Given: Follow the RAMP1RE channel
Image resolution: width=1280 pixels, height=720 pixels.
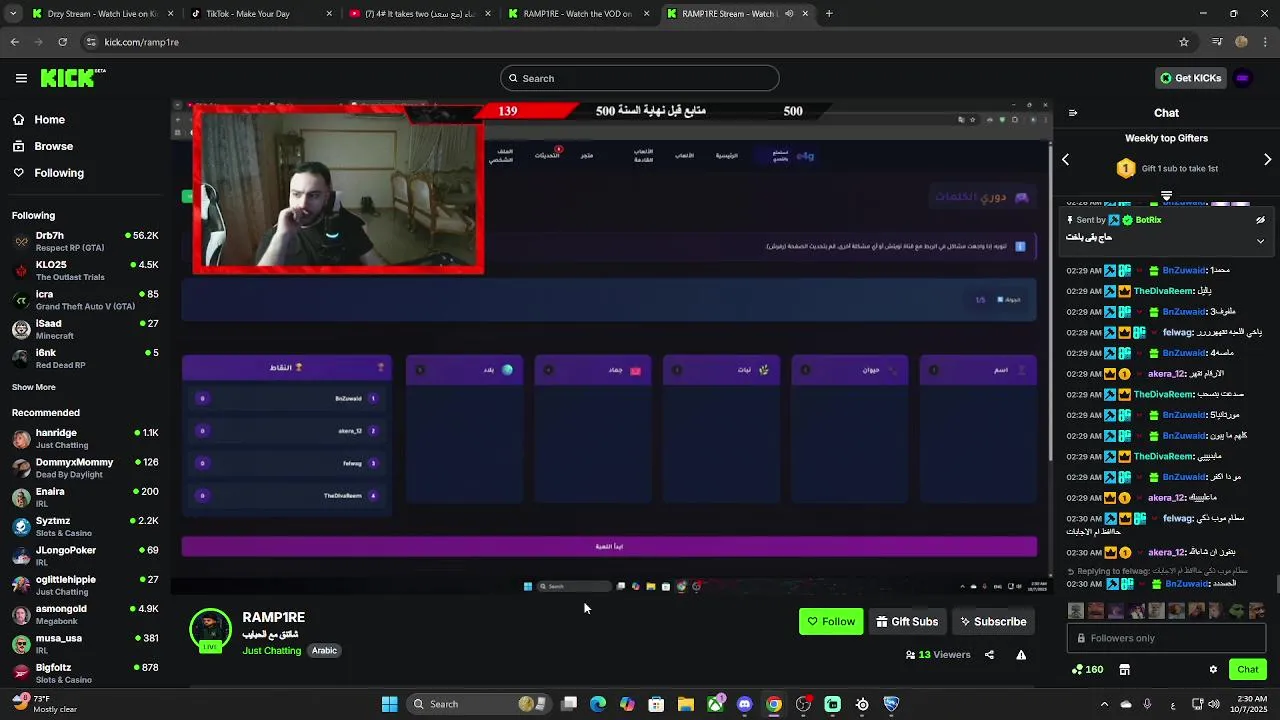Looking at the screenshot, I should click(x=831, y=621).
